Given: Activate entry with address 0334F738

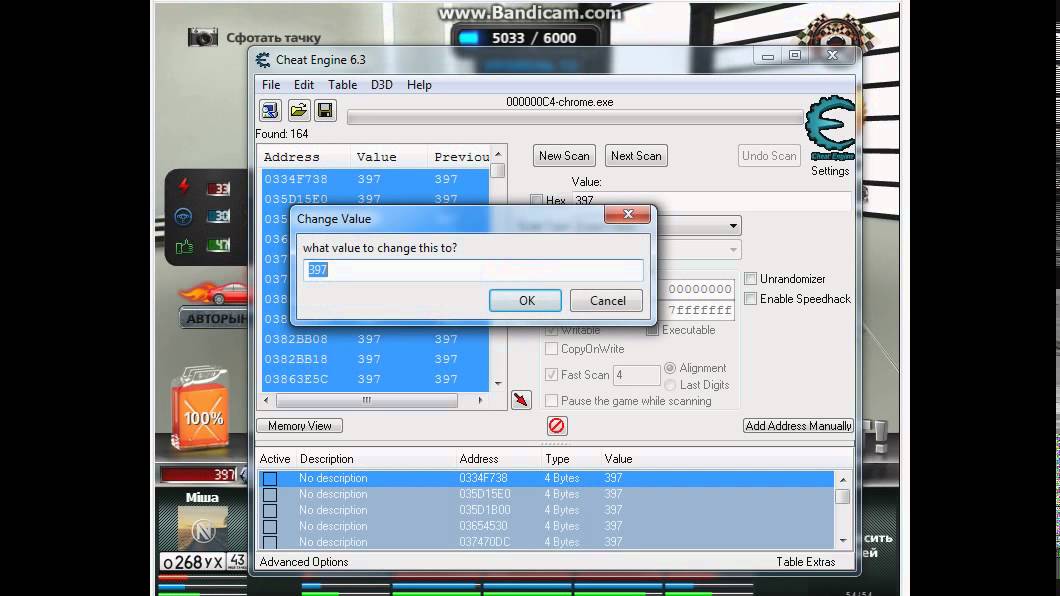Looking at the screenshot, I should click(x=270, y=478).
